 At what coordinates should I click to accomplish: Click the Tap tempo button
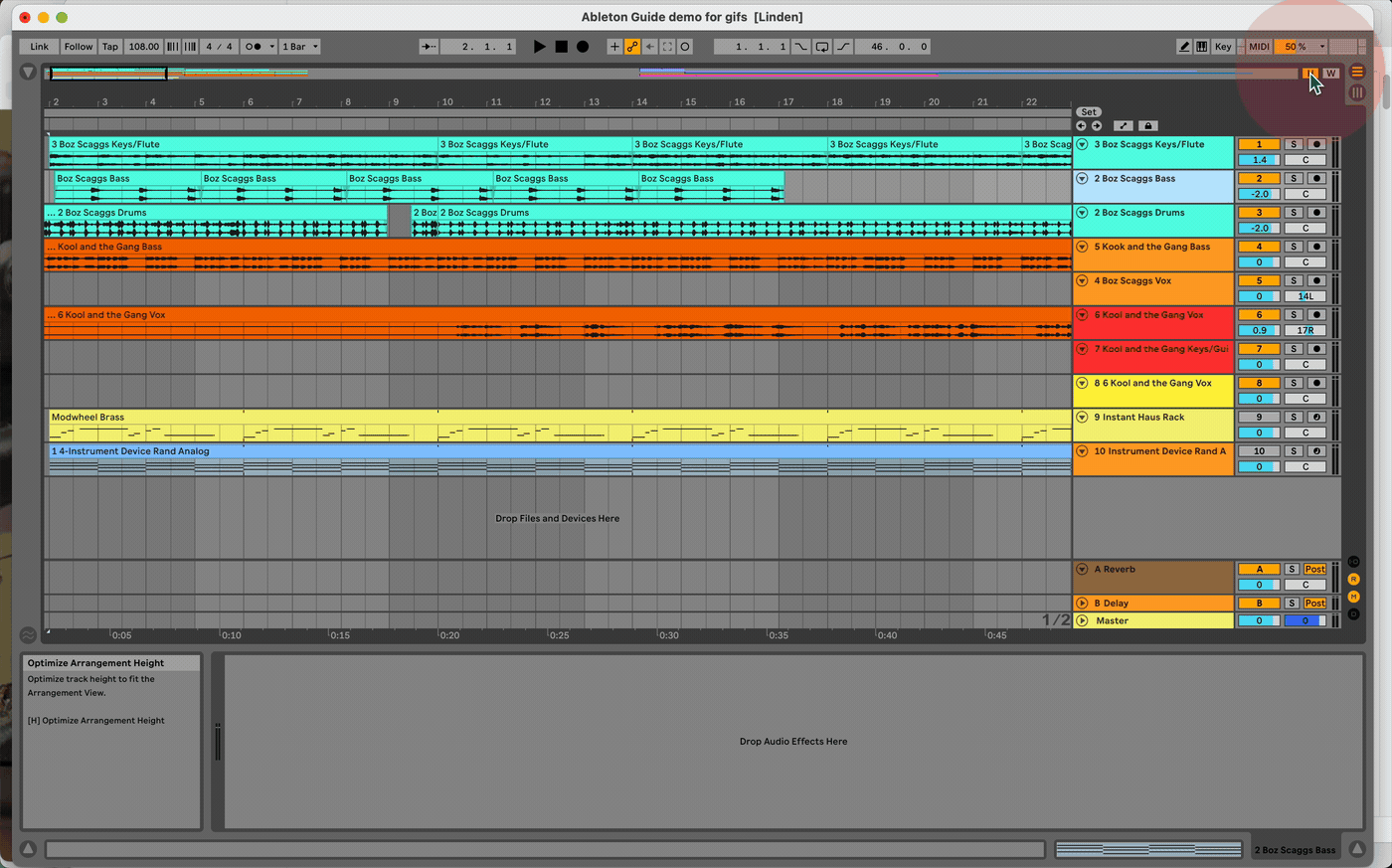[110, 47]
